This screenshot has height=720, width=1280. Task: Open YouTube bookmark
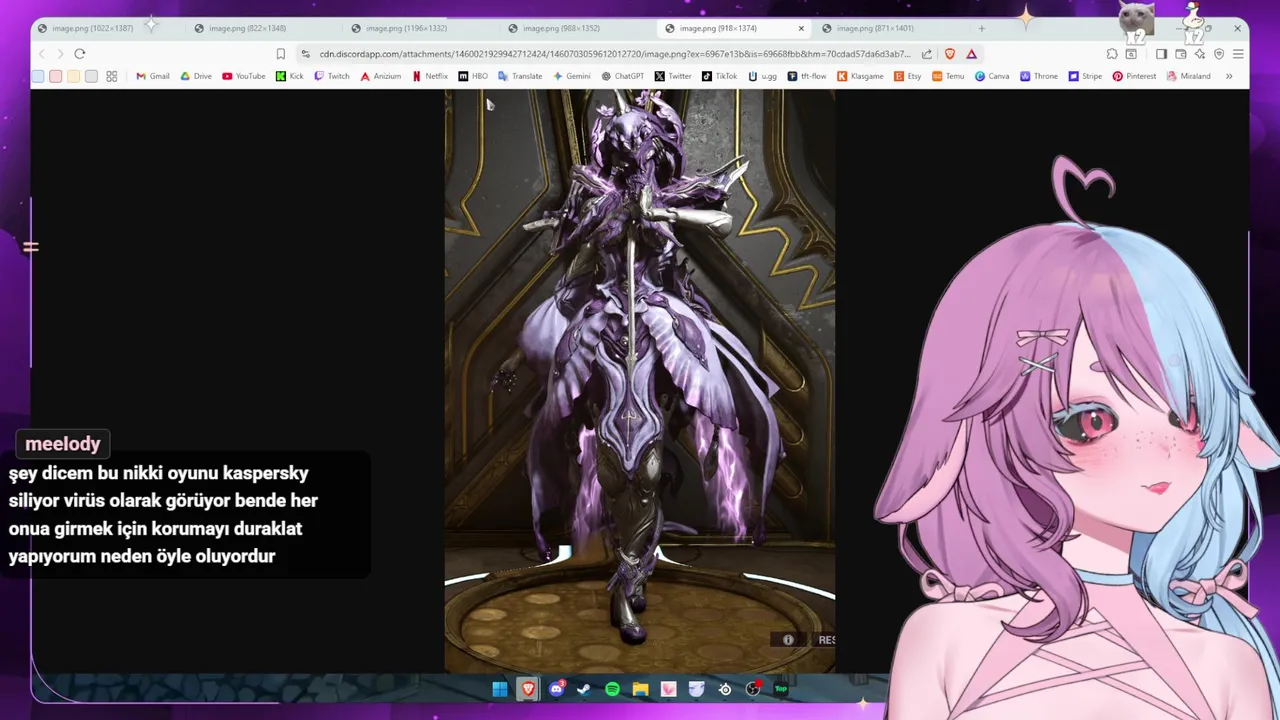click(244, 76)
